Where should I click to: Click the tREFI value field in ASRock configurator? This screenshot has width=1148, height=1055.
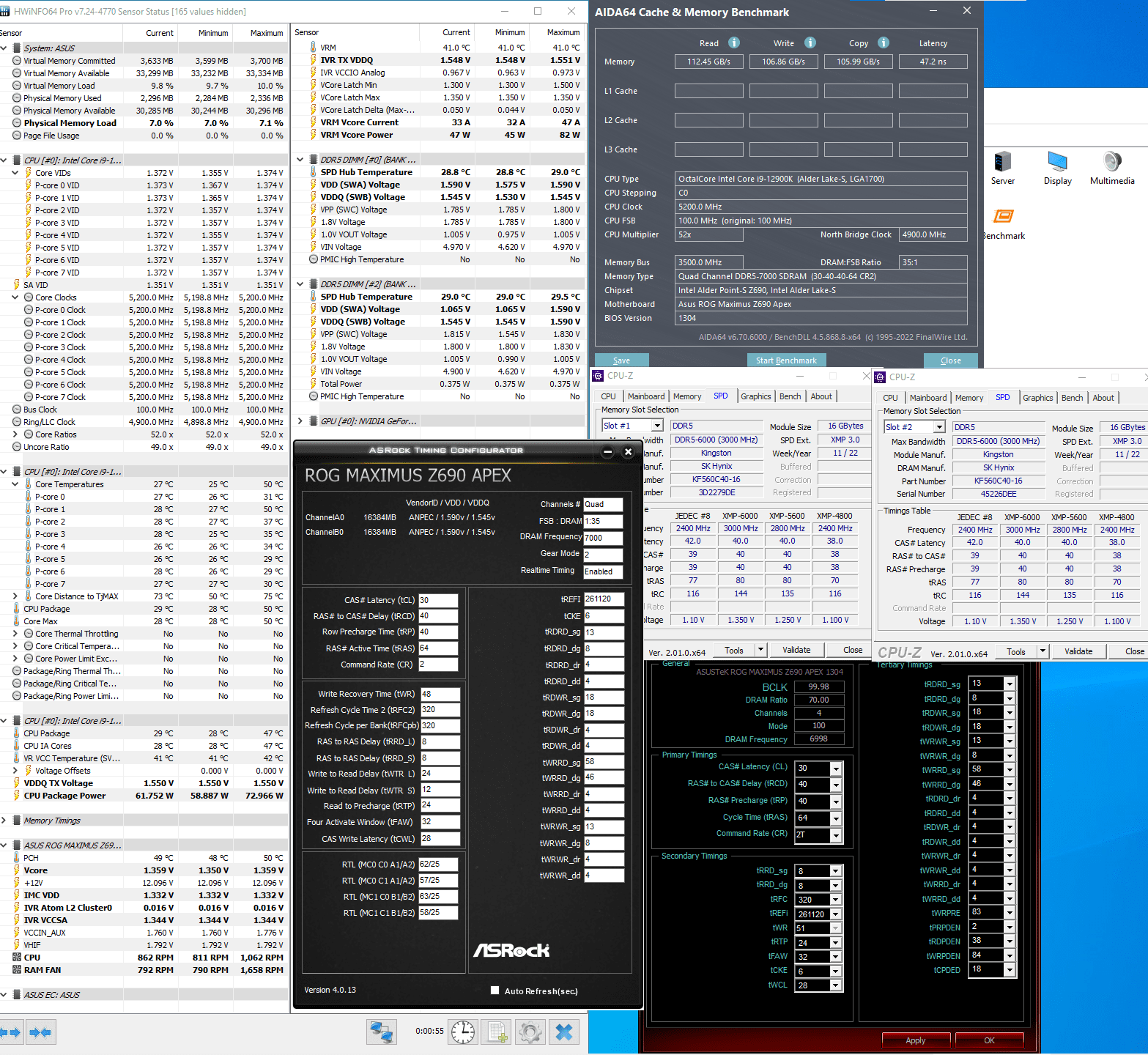coord(604,599)
